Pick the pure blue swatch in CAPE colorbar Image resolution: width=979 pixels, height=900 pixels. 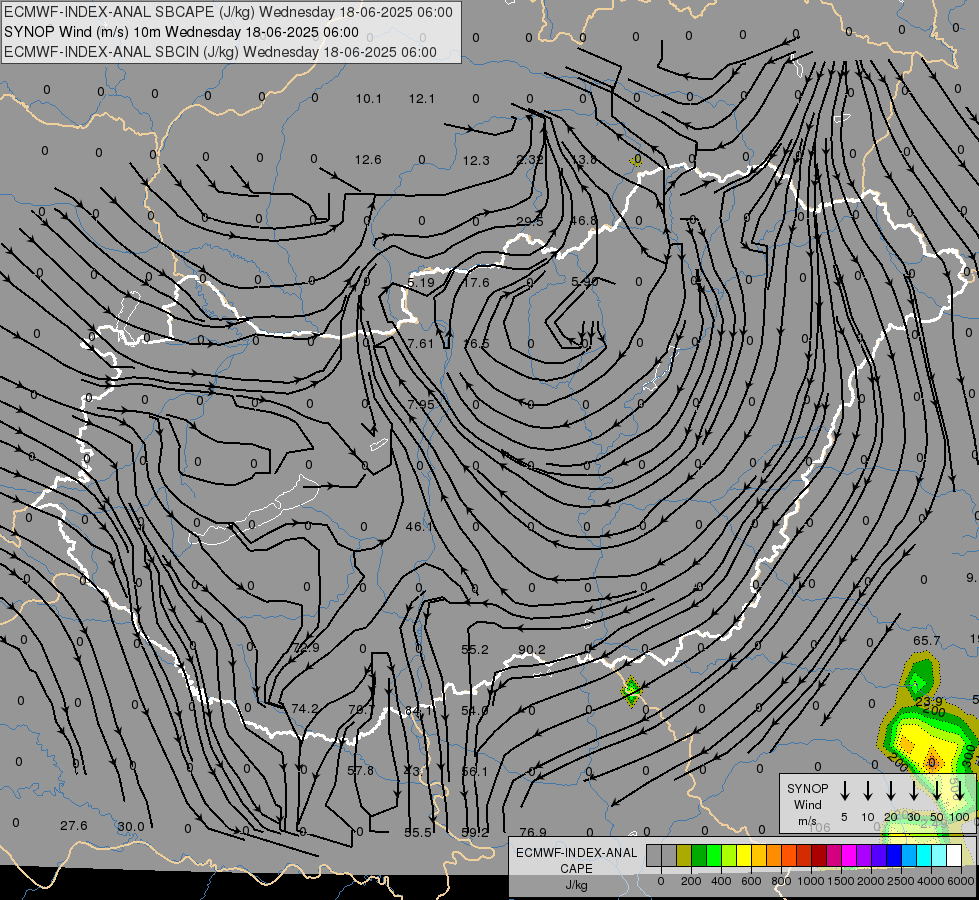(893, 855)
